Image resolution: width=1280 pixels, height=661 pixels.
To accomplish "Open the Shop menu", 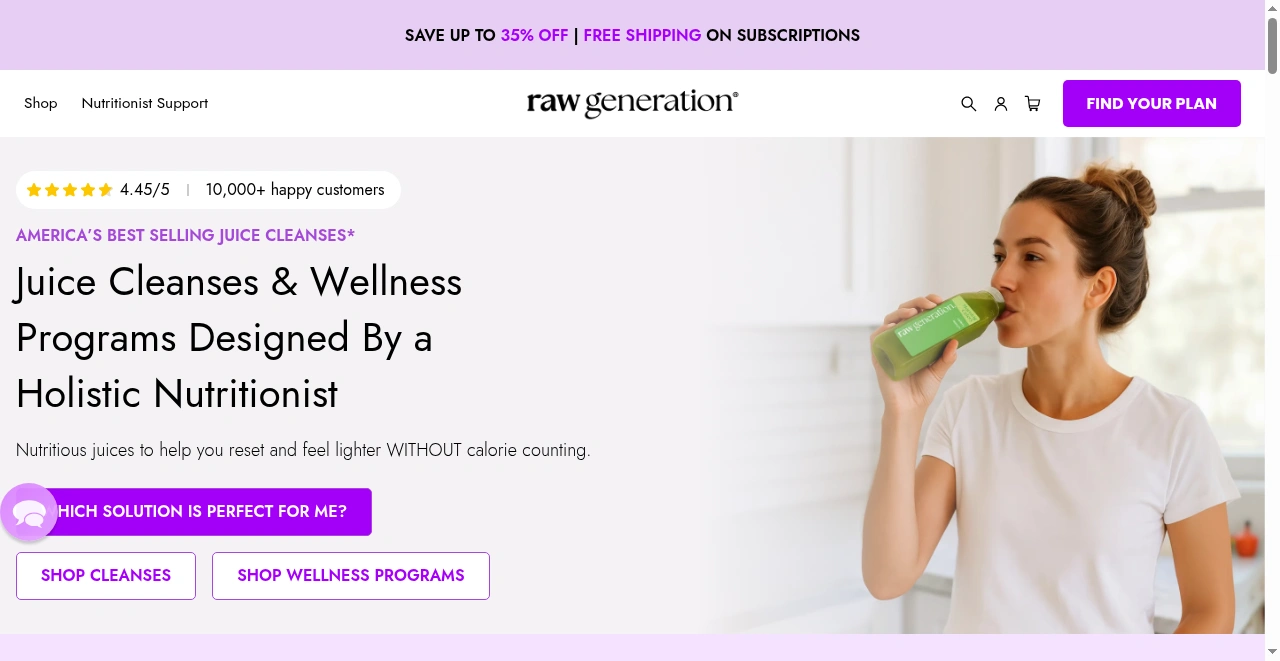I will (41, 103).
